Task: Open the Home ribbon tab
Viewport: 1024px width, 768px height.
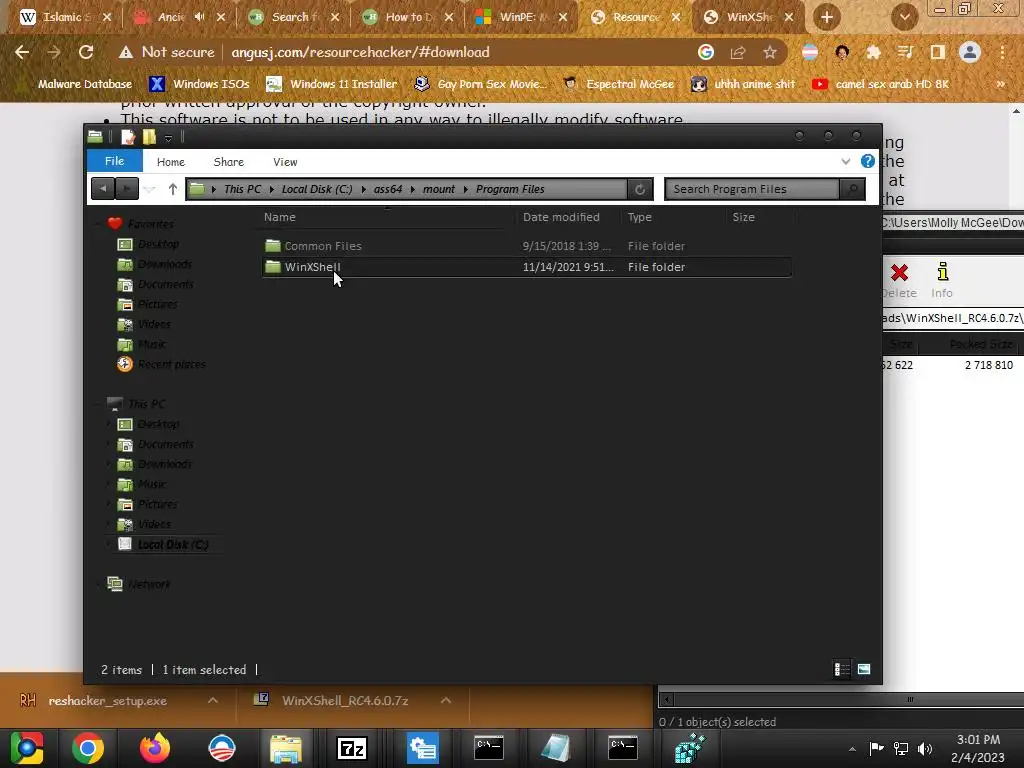Action: tap(170, 162)
